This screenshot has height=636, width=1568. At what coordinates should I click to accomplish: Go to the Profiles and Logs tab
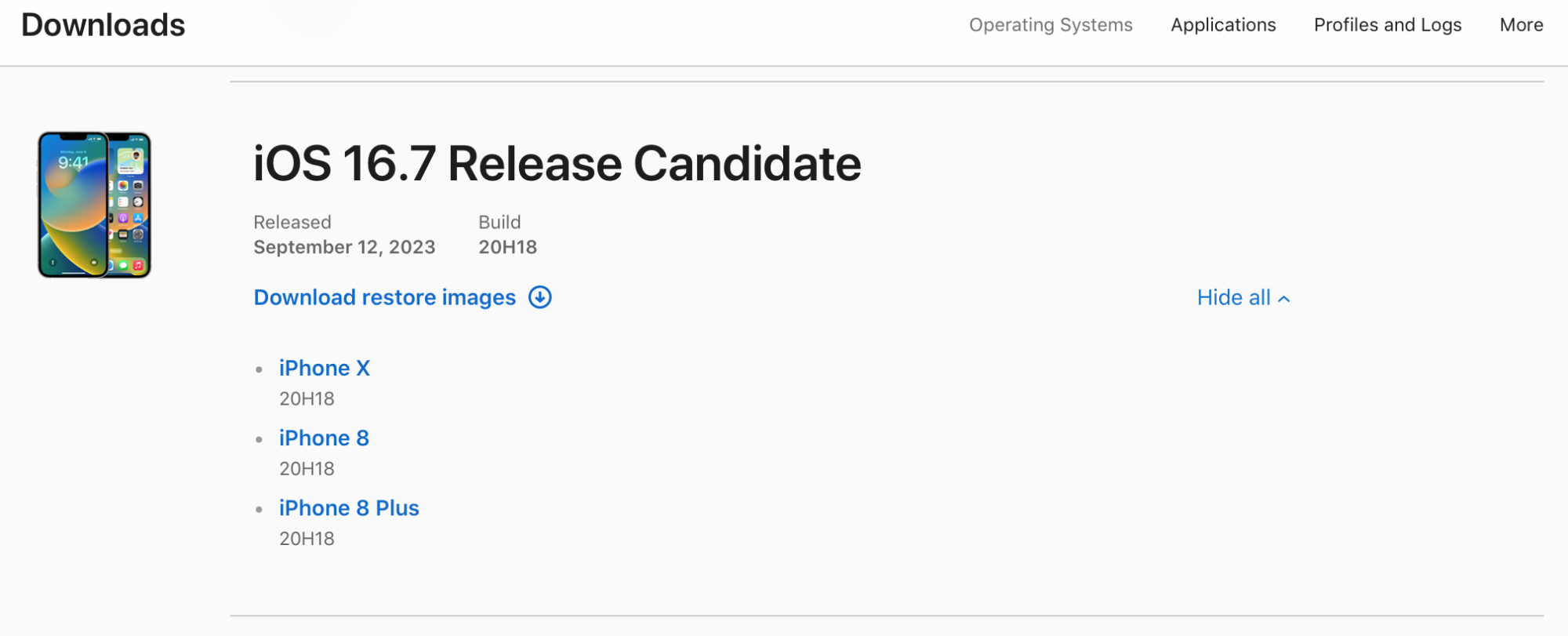pos(1388,25)
